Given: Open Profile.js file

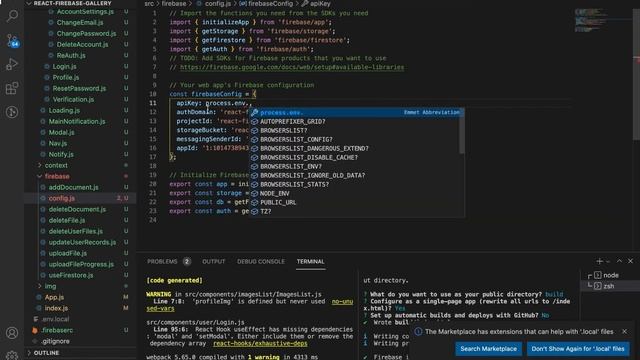Looking at the screenshot, I should (66, 78).
